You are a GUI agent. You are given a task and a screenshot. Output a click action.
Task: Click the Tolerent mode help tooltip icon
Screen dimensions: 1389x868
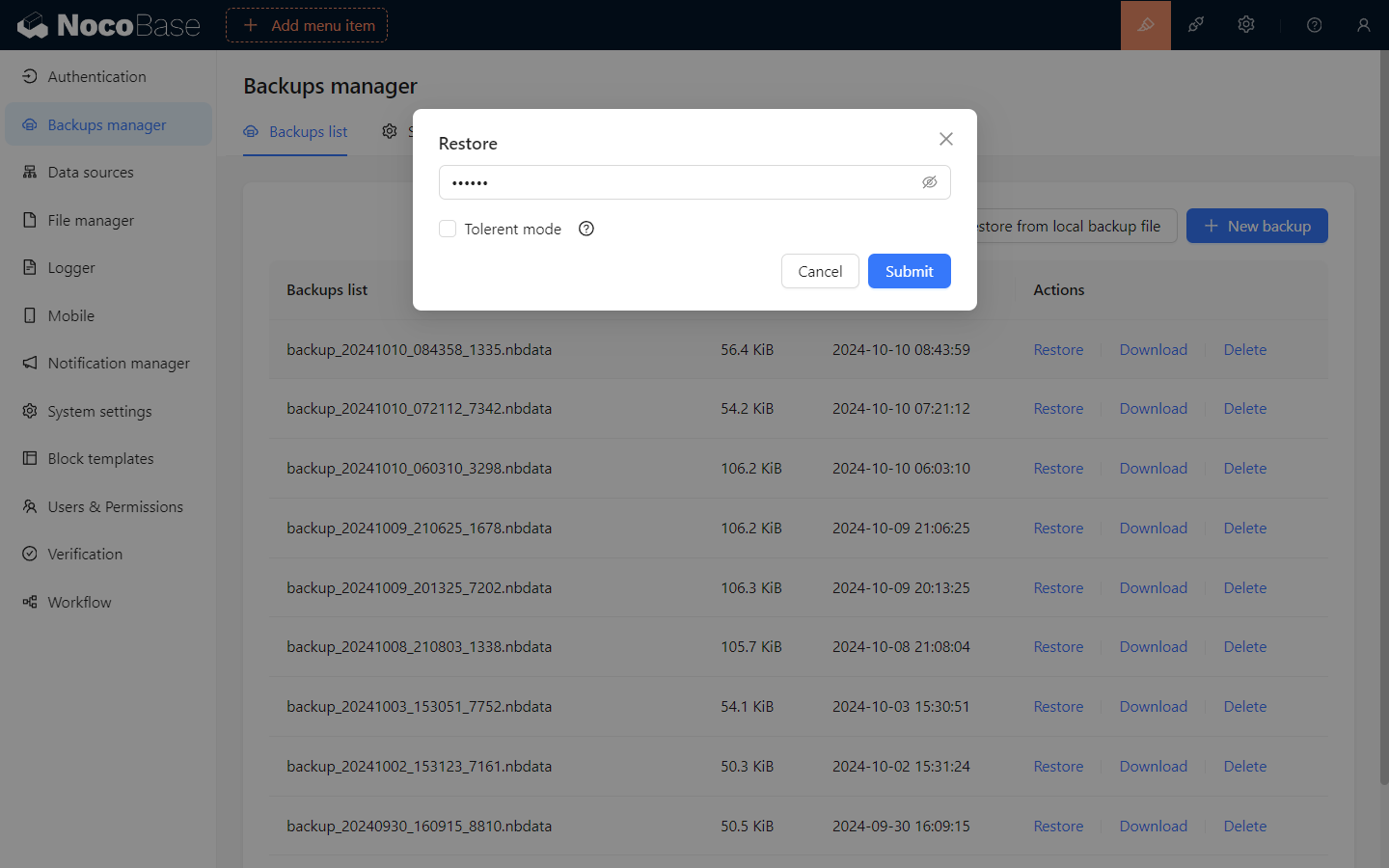pos(586,229)
